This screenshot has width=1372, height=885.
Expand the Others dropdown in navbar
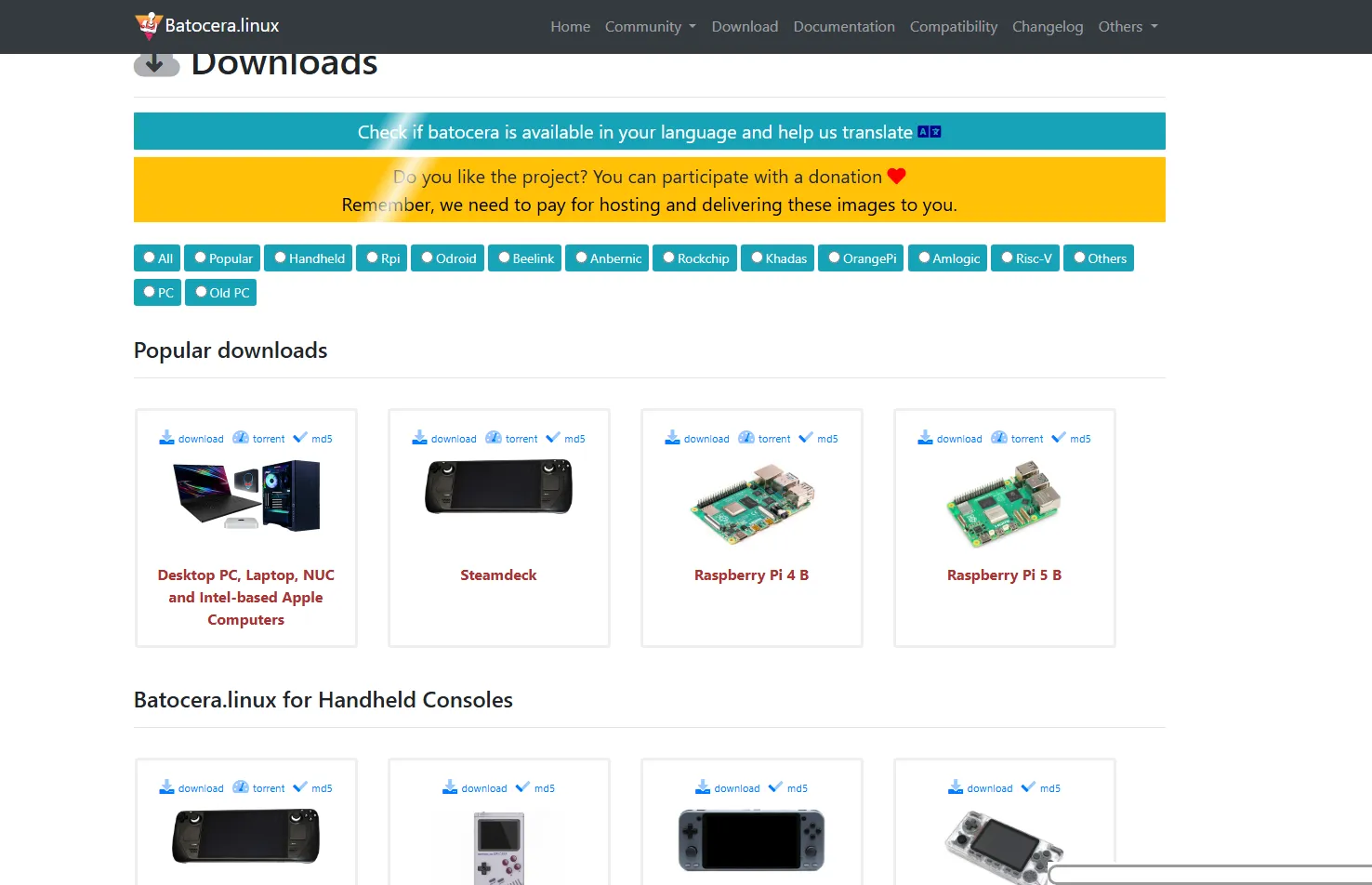1128,26
